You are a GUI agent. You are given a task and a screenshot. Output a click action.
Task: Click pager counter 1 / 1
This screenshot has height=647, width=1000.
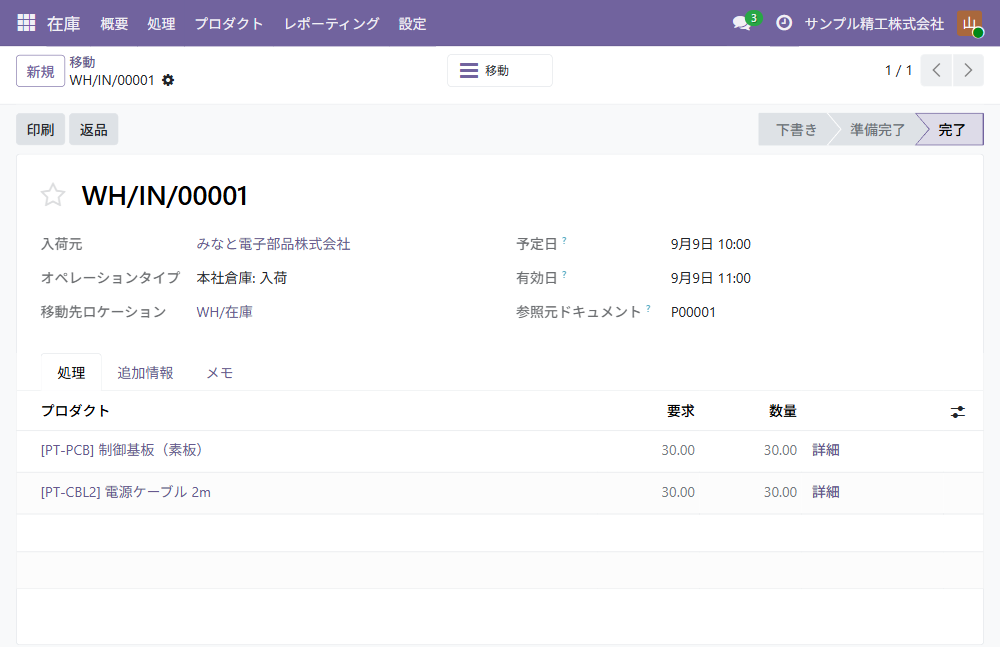point(898,70)
